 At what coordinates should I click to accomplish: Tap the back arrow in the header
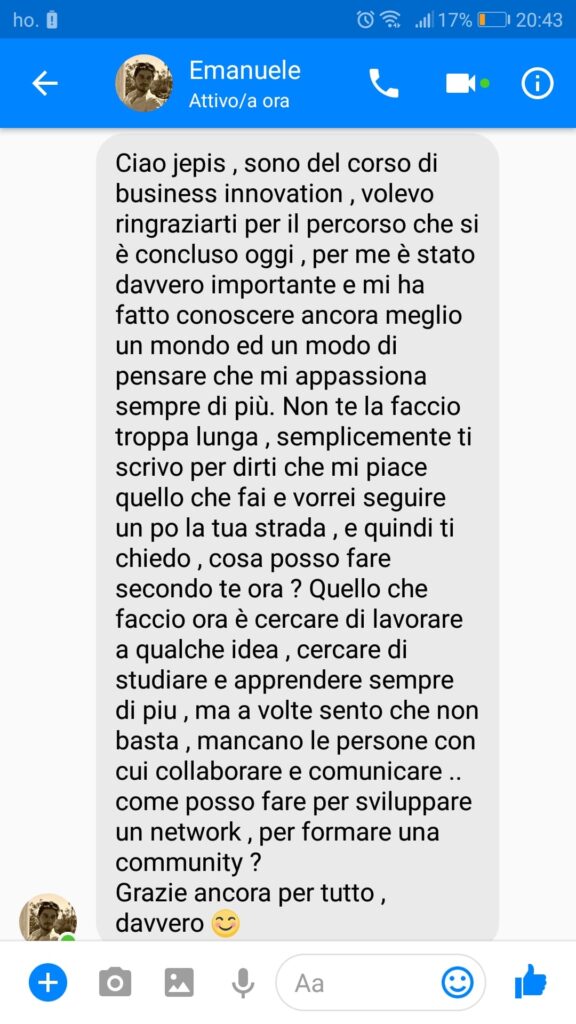[45, 84]
